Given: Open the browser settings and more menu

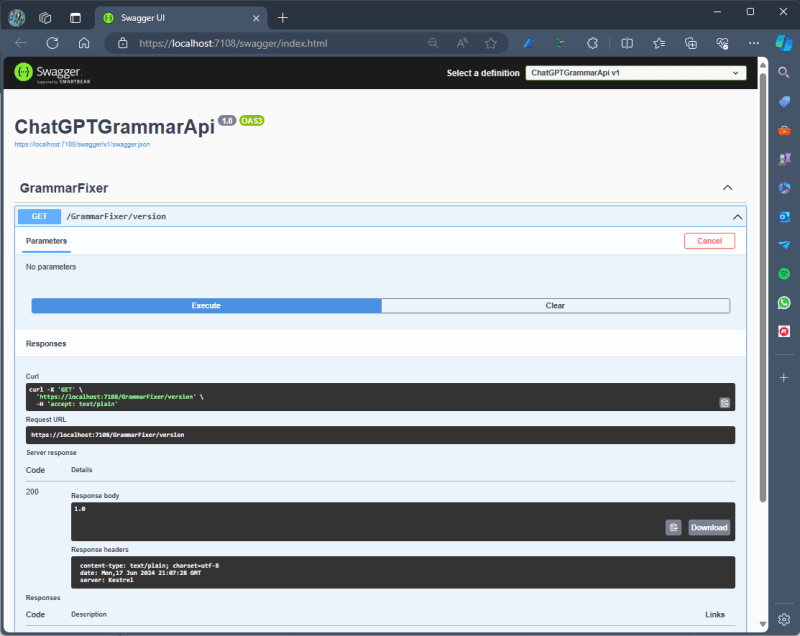Looking at the screenshot, I should [754, 43].
